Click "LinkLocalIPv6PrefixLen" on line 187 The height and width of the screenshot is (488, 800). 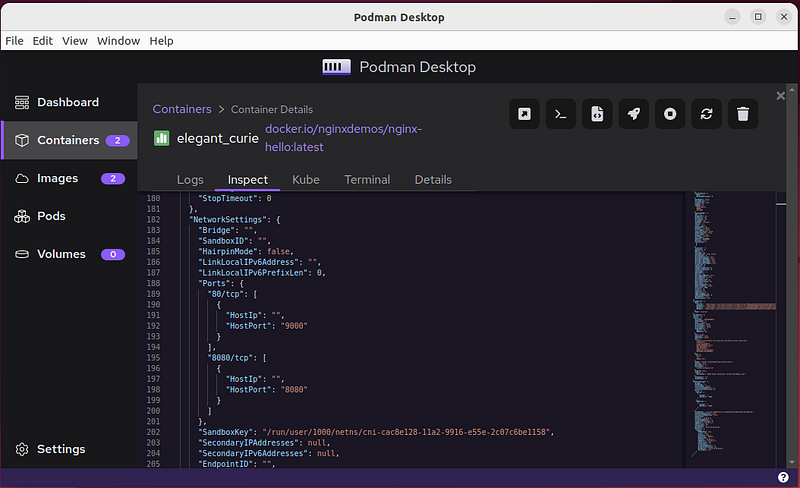click(253, 273)
